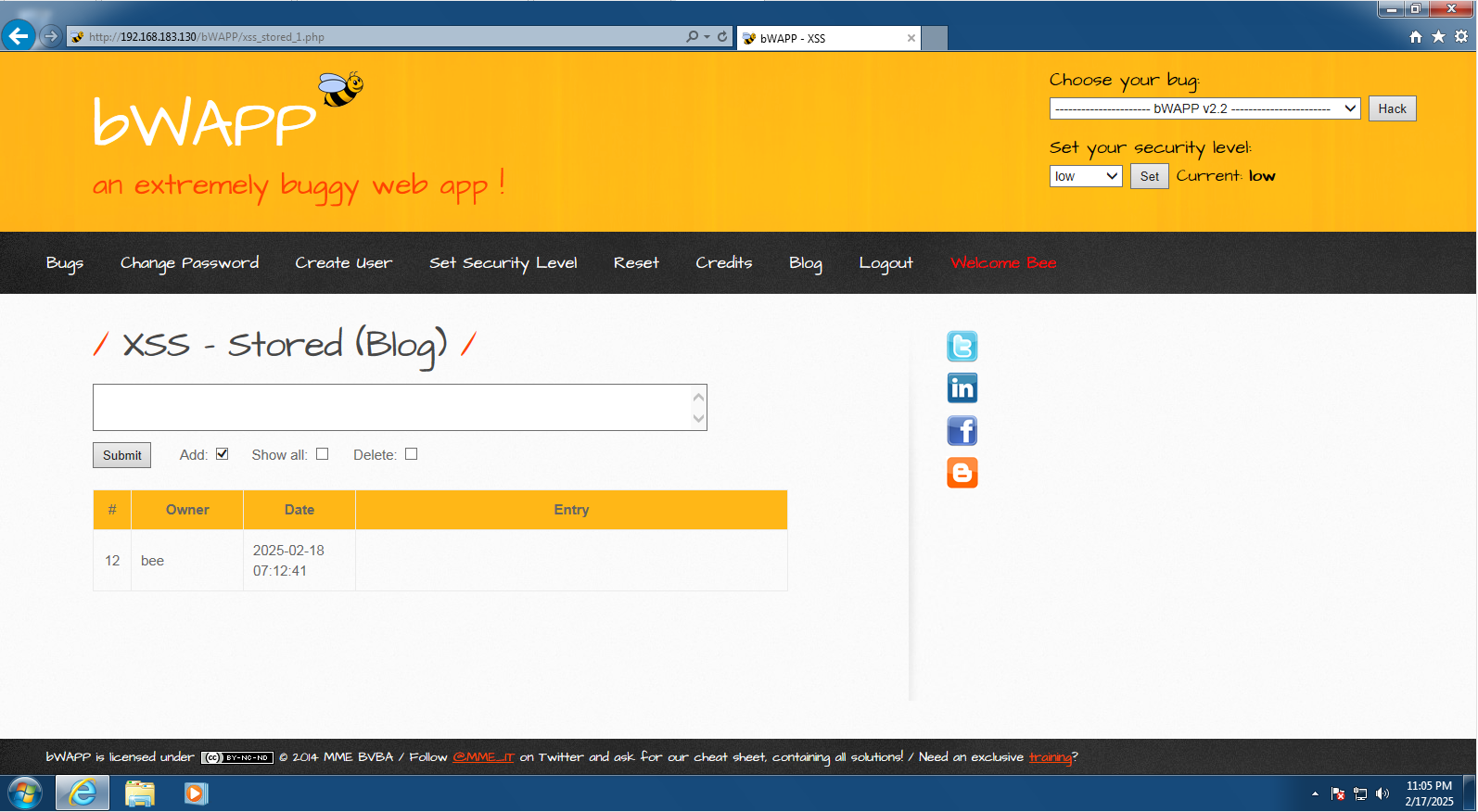Open Windows Explorer folder in taskbar
Screen dimensions: 1478x812
(140, 793)
